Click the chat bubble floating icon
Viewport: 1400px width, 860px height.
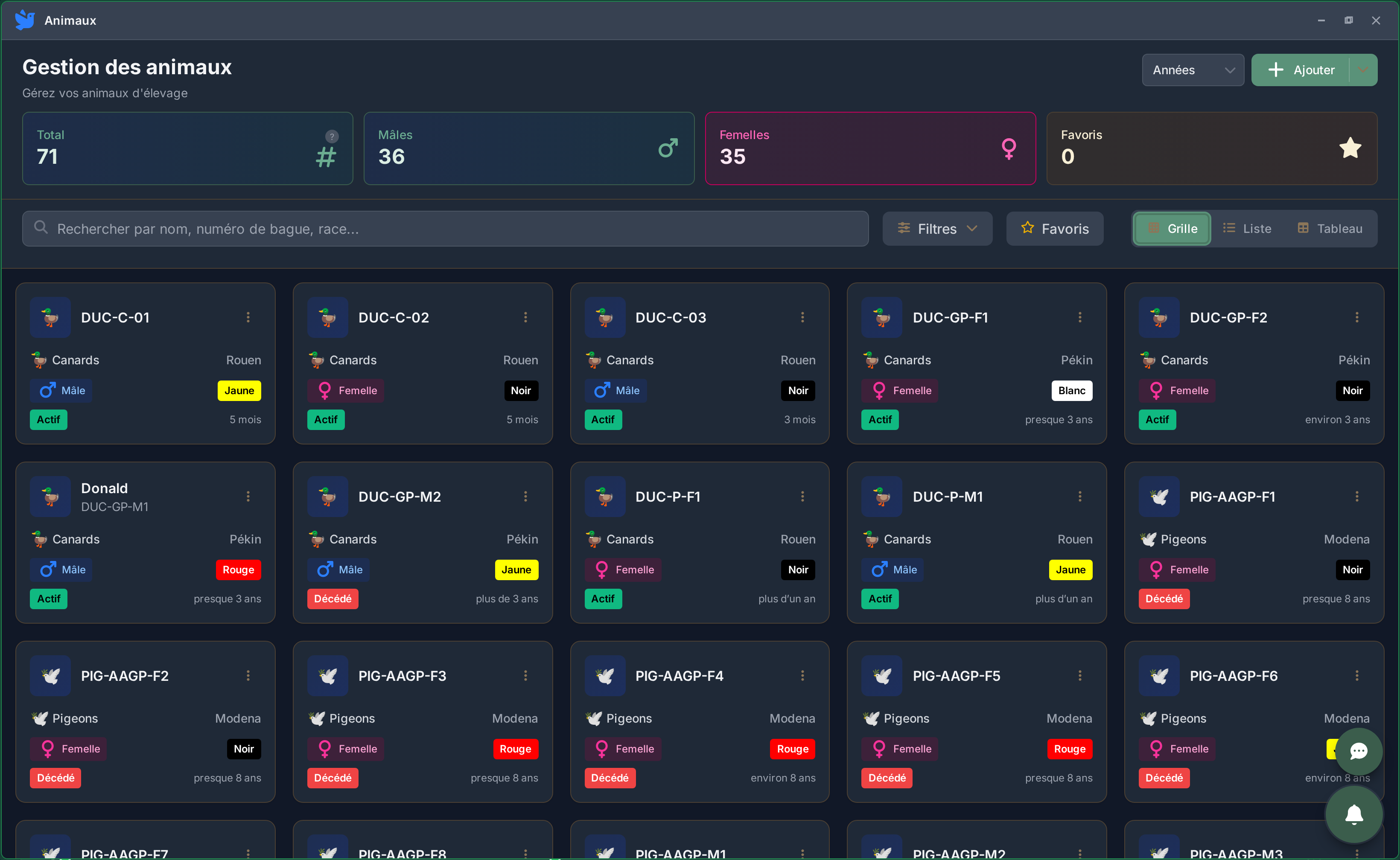pos(1359,751)
